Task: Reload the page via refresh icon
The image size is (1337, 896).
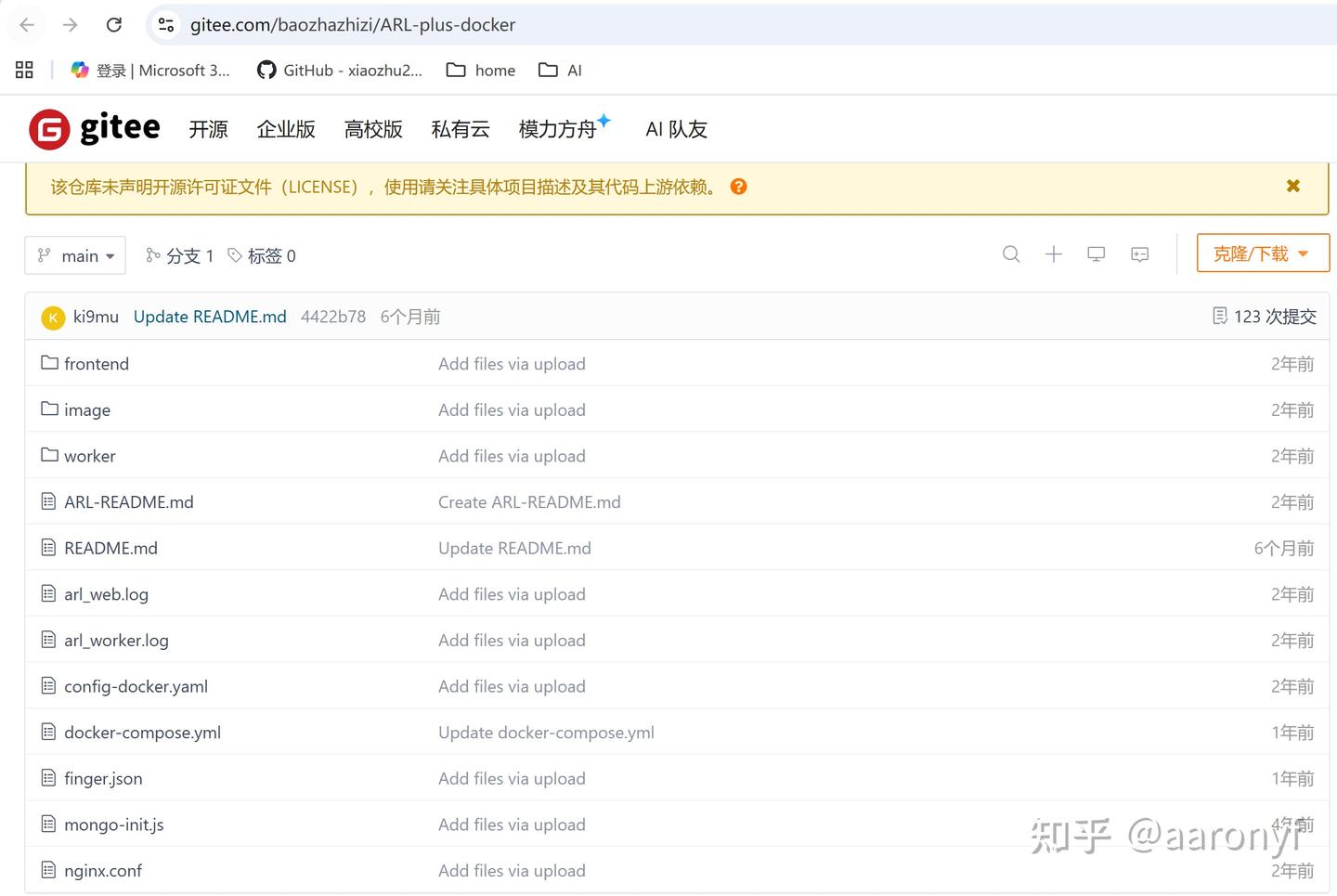Action: pyautogui.click(x=113, y=24)
